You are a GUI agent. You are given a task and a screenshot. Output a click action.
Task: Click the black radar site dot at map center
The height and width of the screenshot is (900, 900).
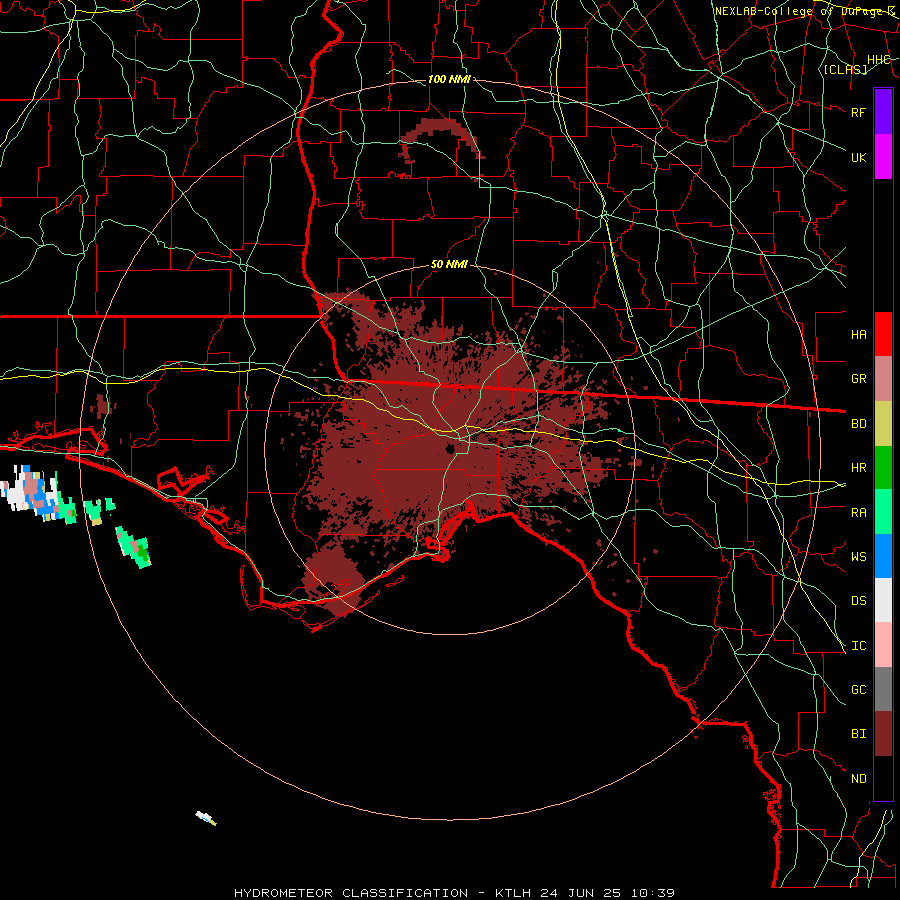click(449, 449)
